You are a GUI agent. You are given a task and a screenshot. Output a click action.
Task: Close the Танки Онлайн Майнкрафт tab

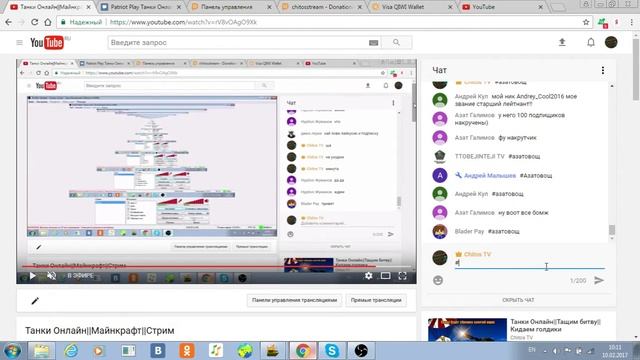[x=88, y=7]
